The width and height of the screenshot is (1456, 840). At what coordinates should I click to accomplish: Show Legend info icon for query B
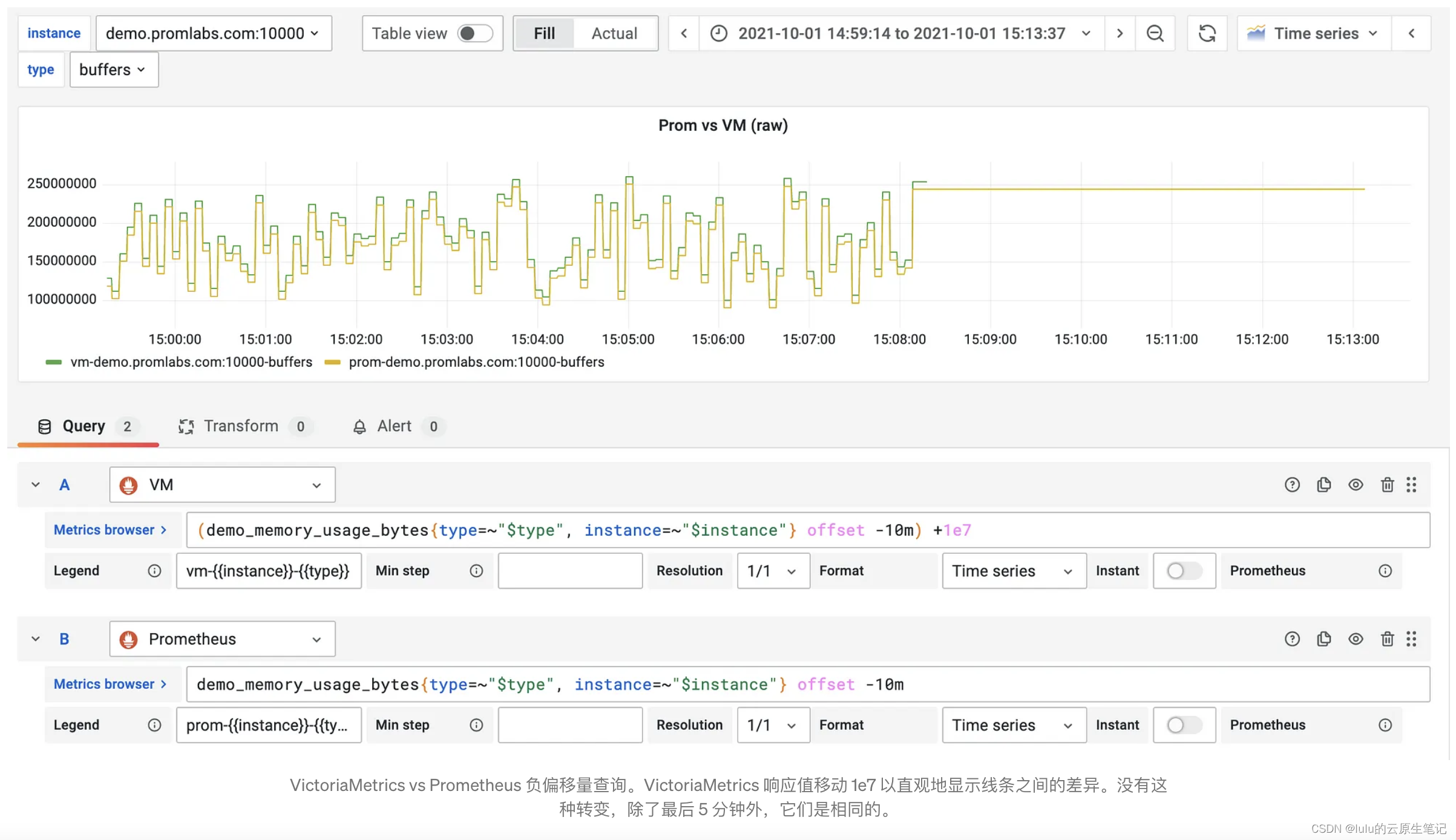tap(154, 725)
